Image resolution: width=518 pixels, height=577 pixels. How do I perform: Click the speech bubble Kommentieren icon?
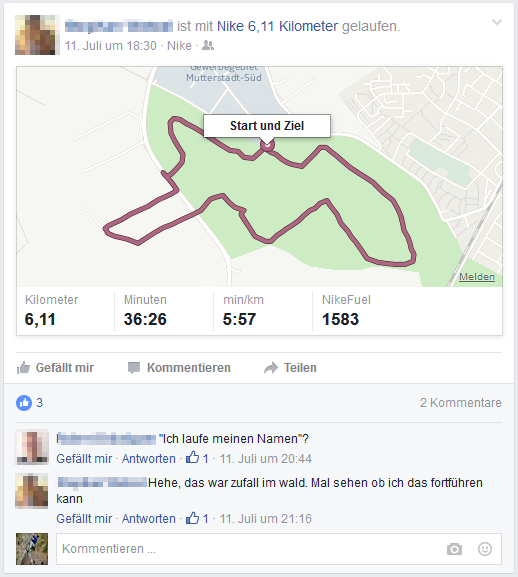pos(134,368)
